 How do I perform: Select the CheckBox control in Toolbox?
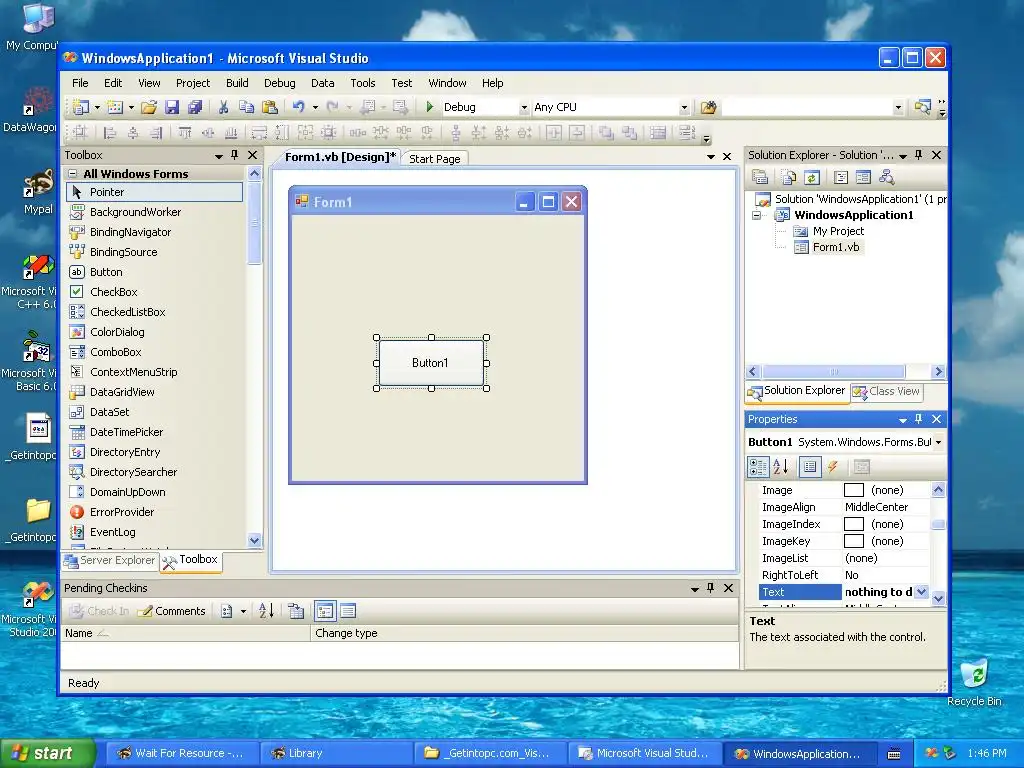pos(155,292)
